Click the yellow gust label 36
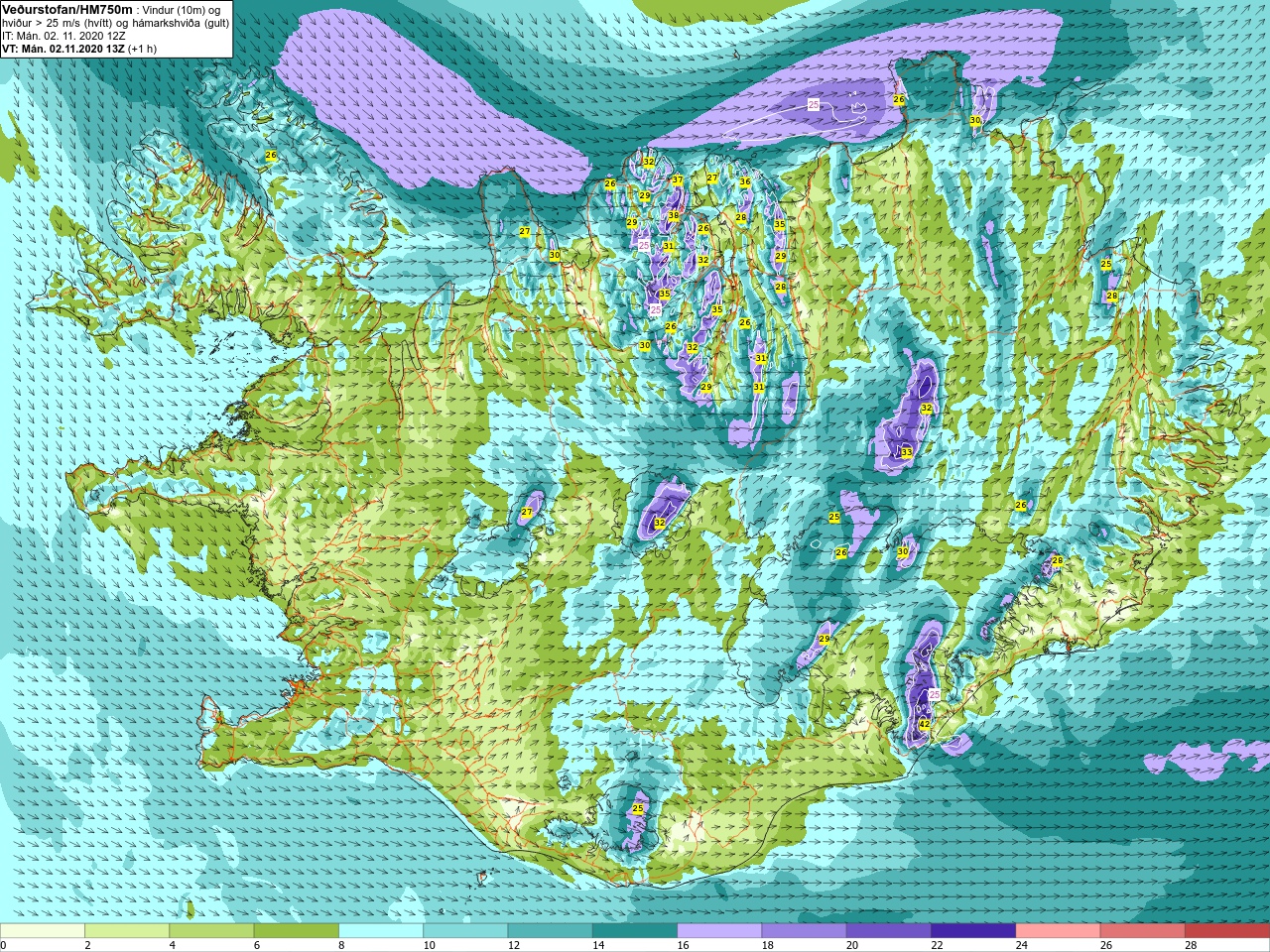 point(745,182)
